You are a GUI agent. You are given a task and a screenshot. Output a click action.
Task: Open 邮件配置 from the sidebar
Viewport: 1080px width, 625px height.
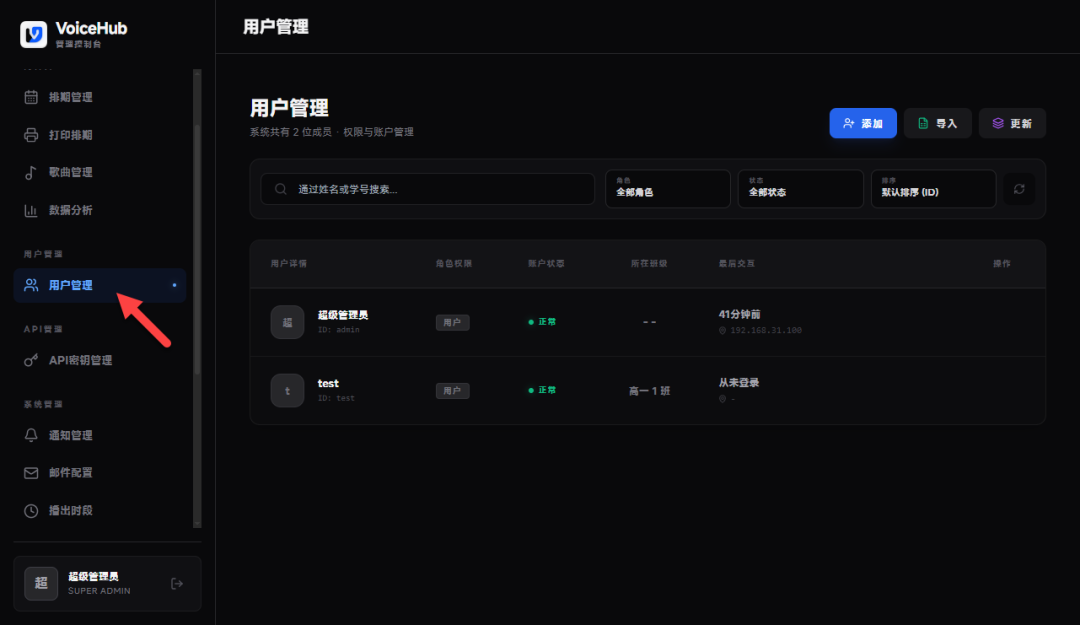point(70,472)
